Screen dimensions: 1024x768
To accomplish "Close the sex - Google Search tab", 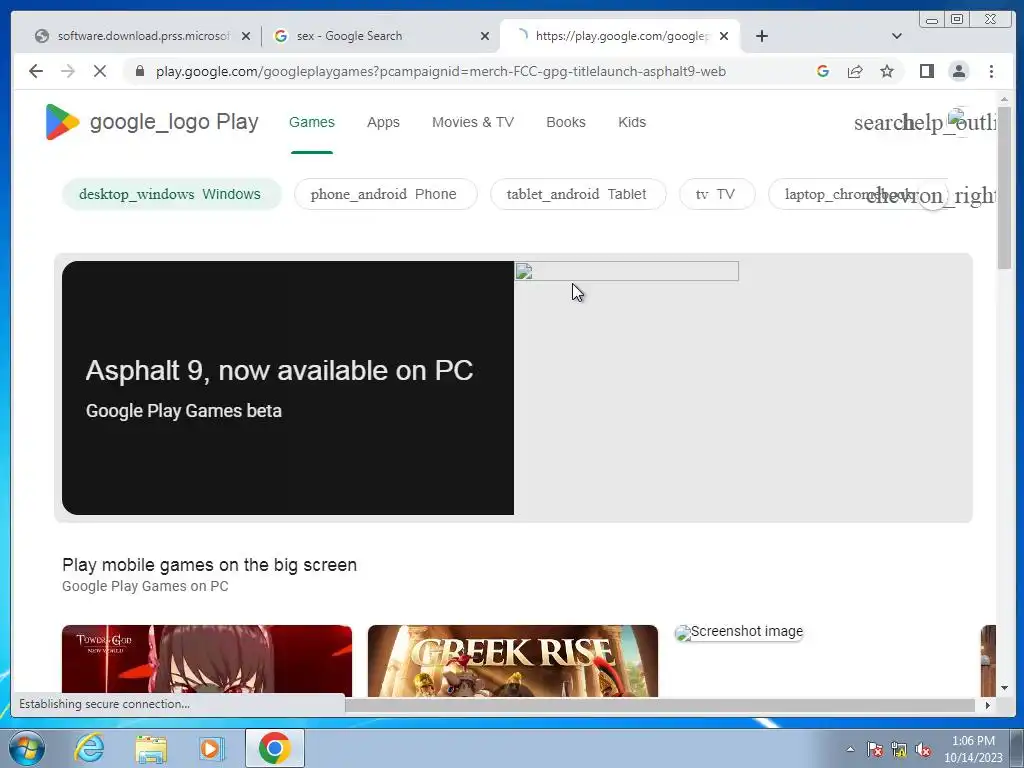I will (485, 36).
